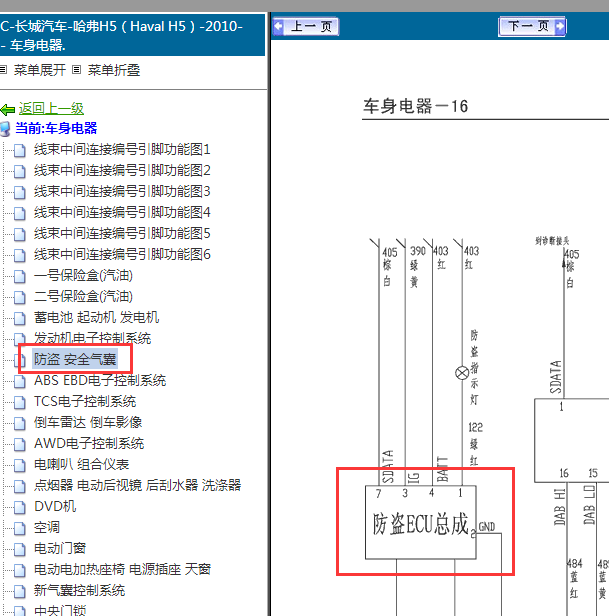Click page icon beside 电喇叭 组合仪表

click(20, 466)
